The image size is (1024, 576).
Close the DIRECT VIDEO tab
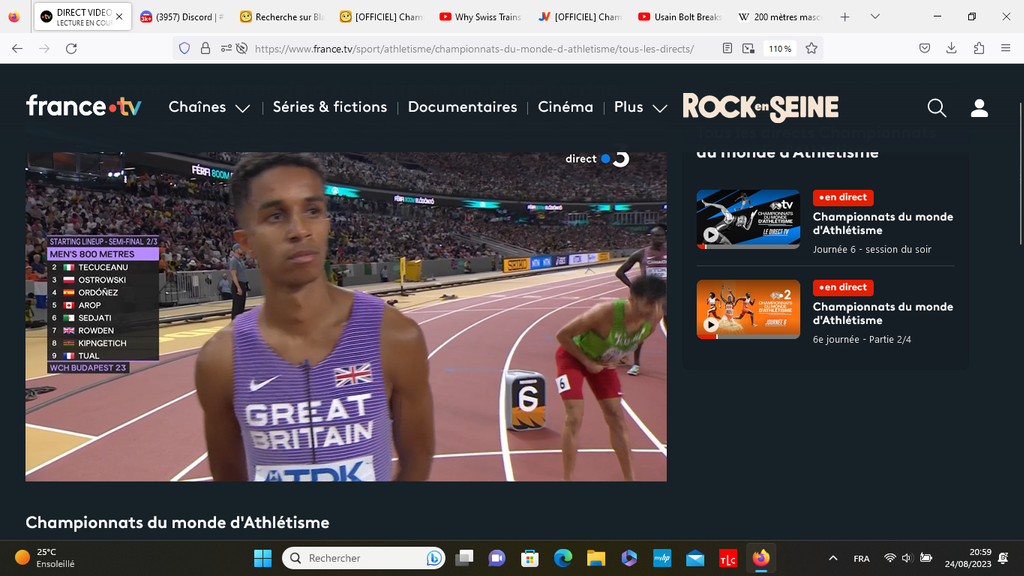click(x=119, y=17)
